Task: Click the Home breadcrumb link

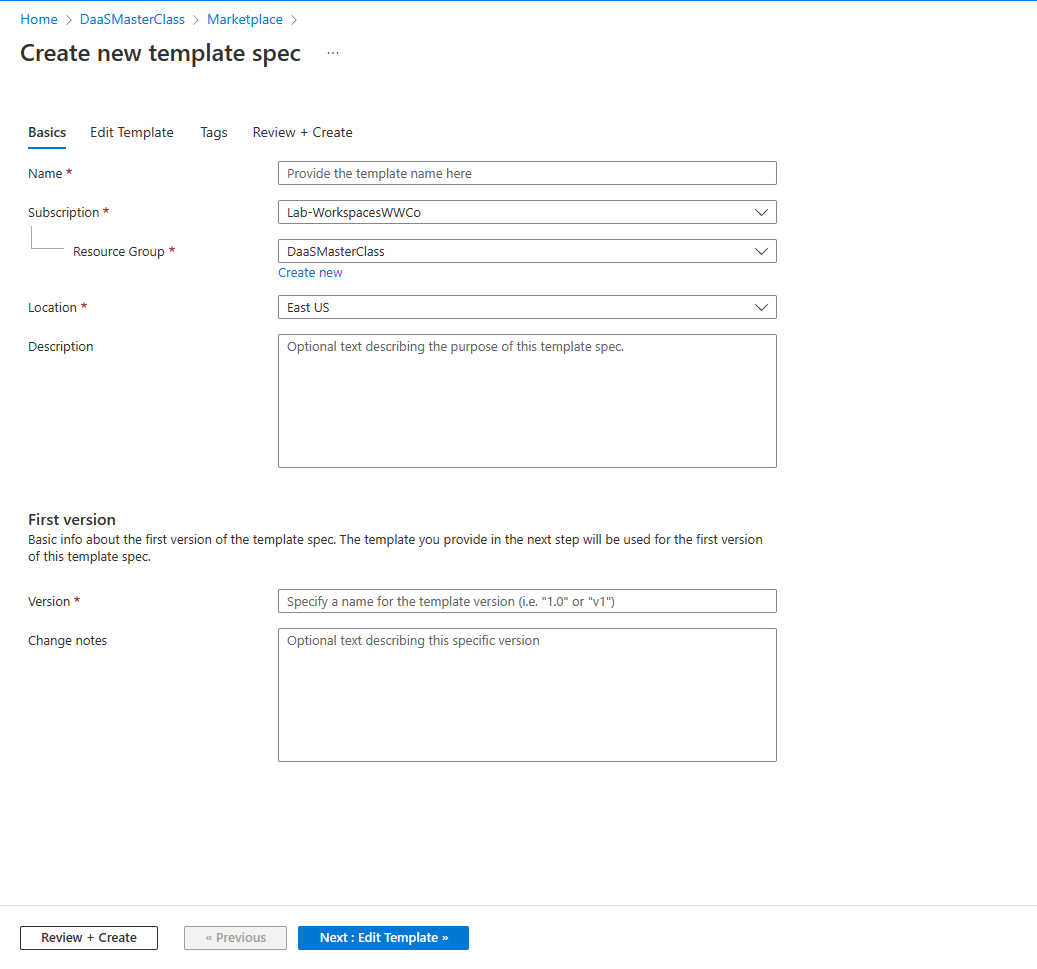Action: 39,20
